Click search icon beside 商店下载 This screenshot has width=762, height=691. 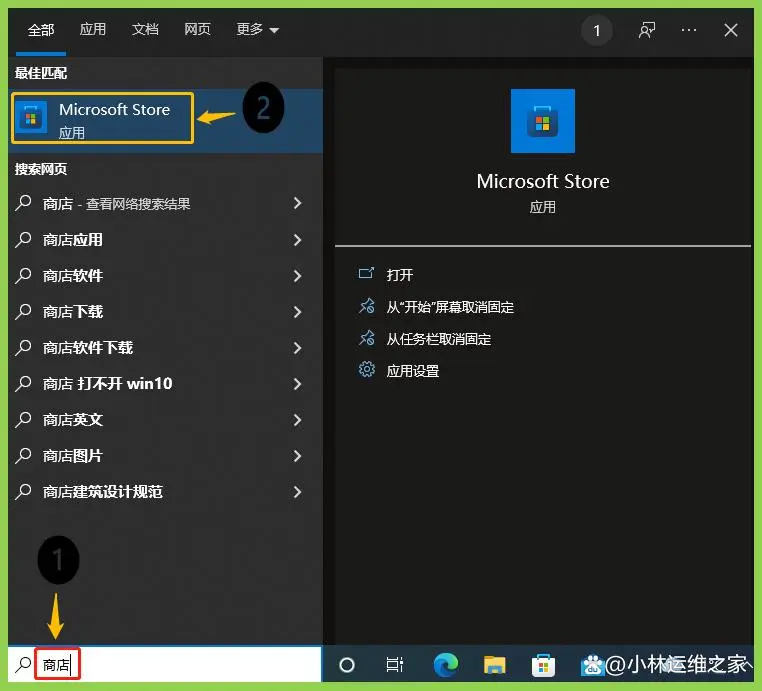point(23,311)
